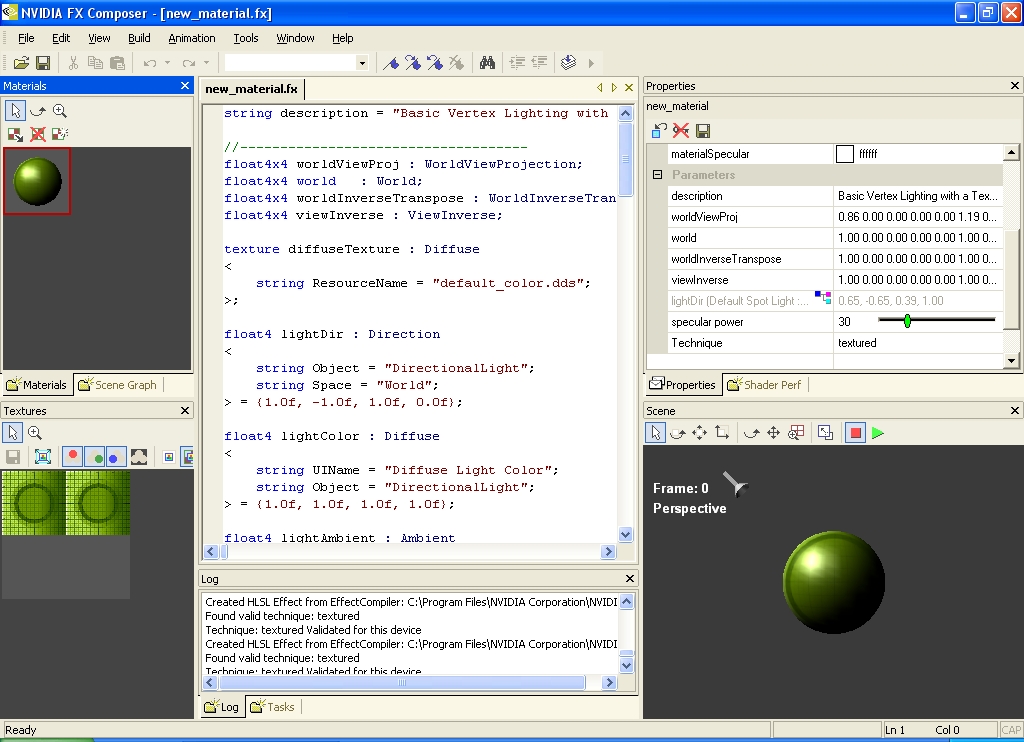Click delete material red X icon
The image size is (1024, 742).
click(x=38, y=134)
